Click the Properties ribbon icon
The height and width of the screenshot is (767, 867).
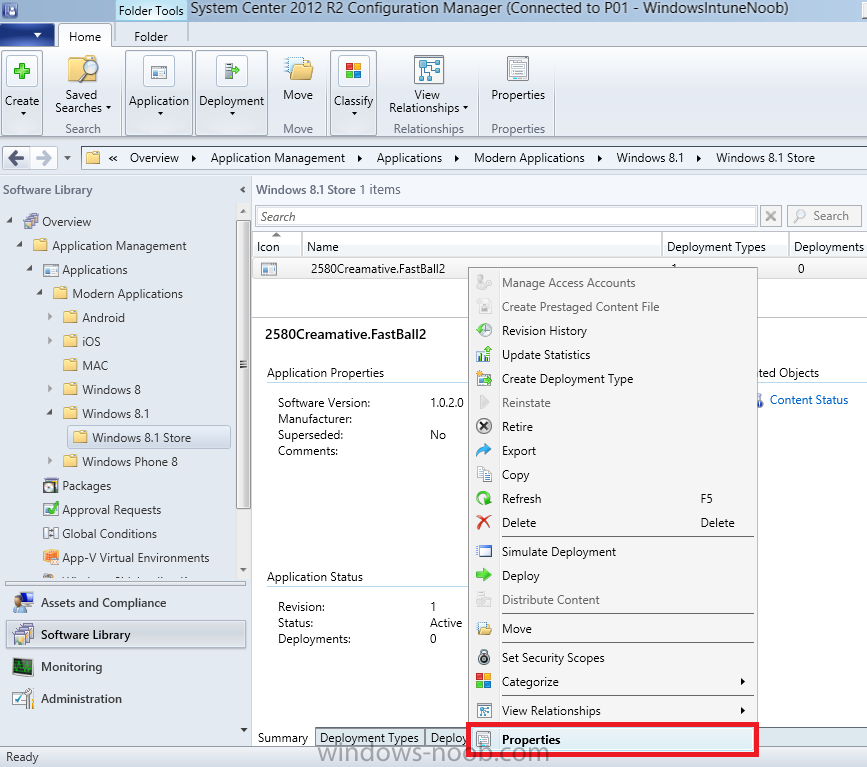click(518, 69)
